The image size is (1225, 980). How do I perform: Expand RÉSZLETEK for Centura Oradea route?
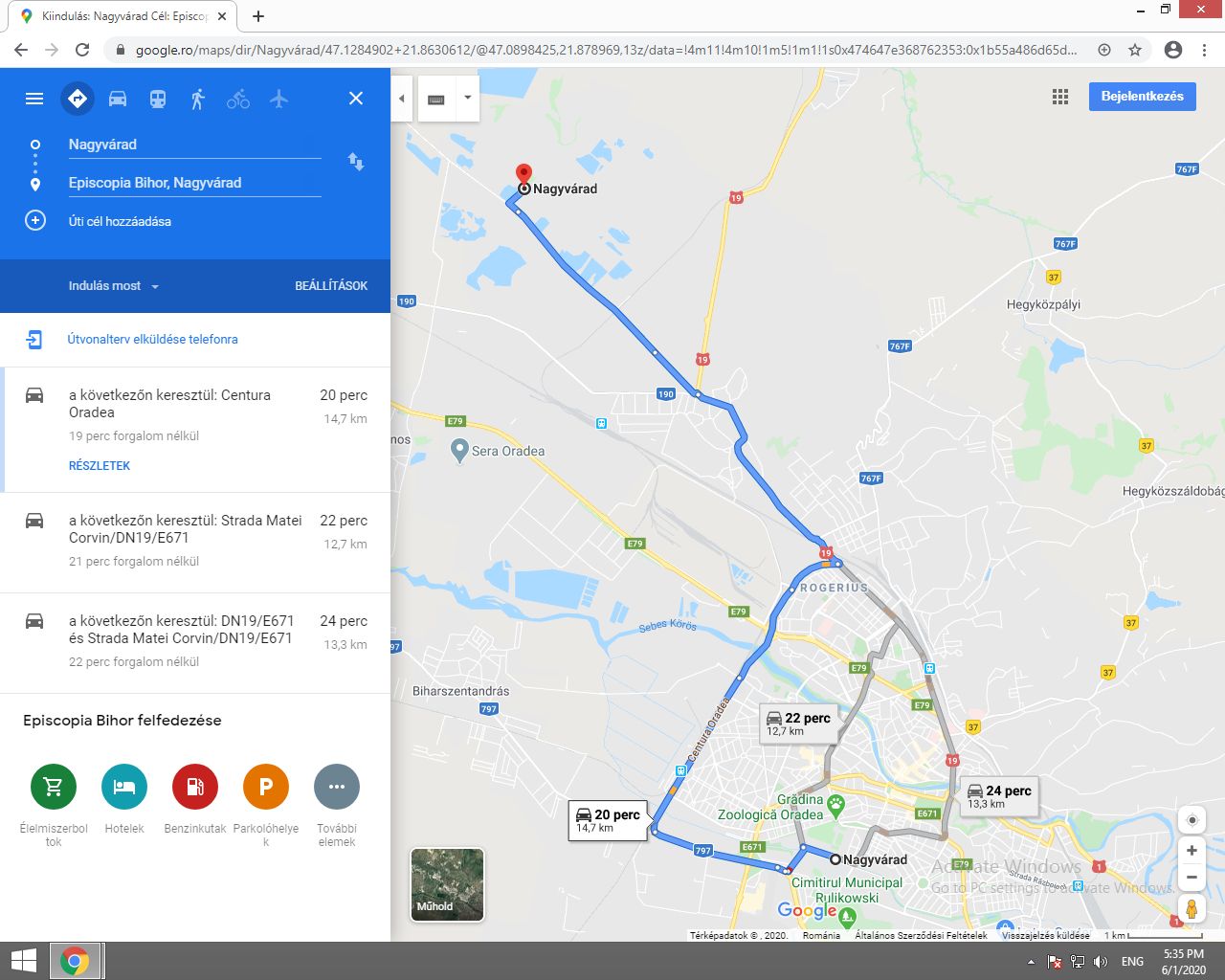click(100, 466)
